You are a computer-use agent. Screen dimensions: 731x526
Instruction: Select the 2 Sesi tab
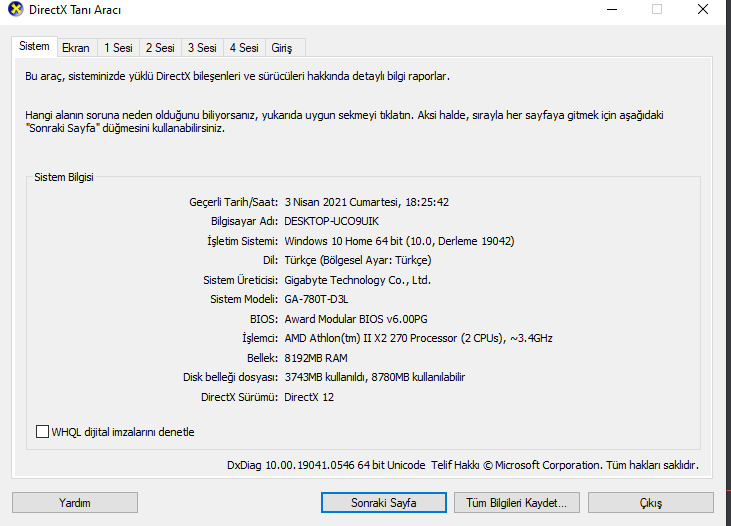(160, 48)
